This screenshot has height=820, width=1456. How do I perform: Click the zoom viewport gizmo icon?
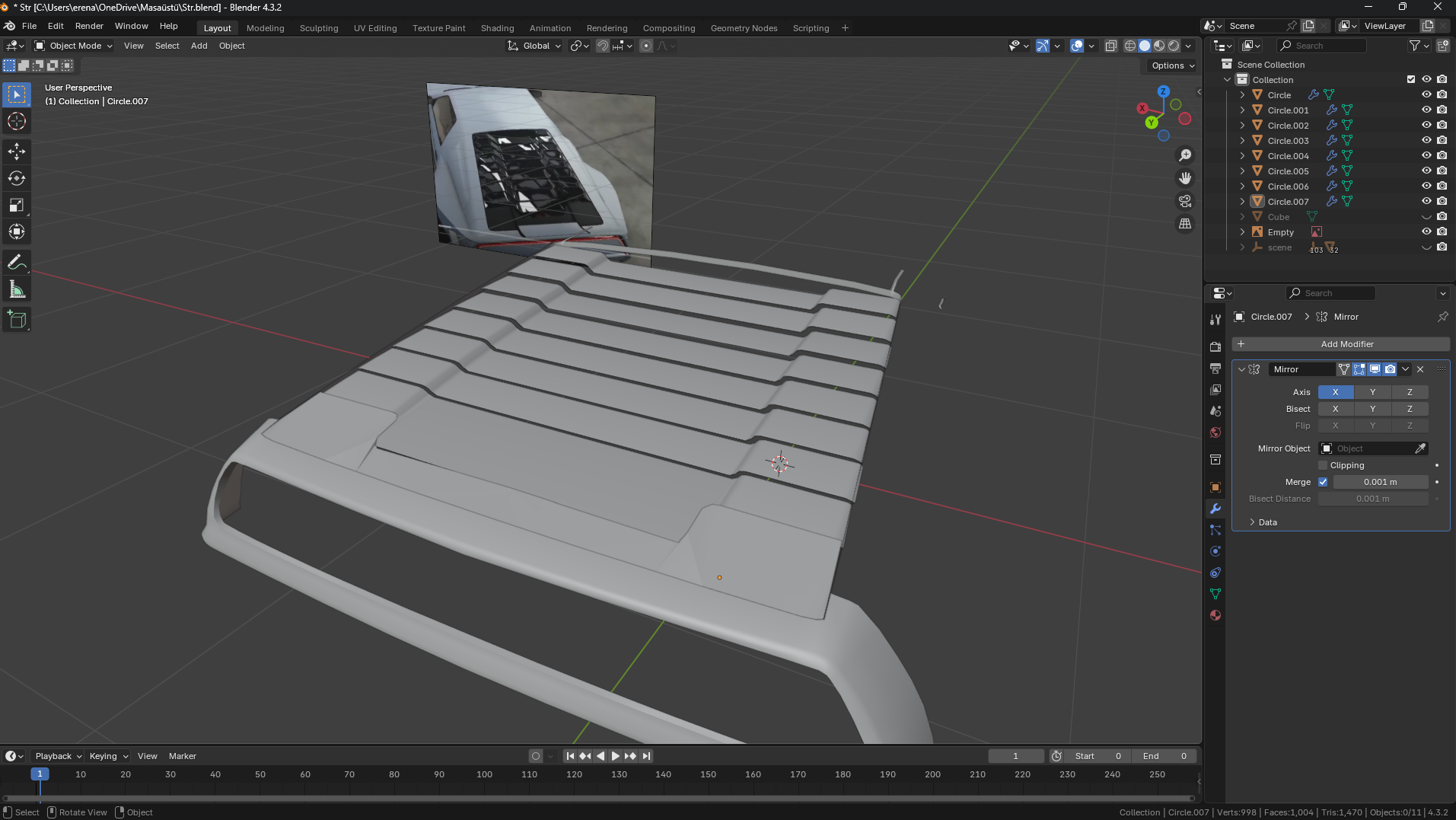click(1185, 155)
